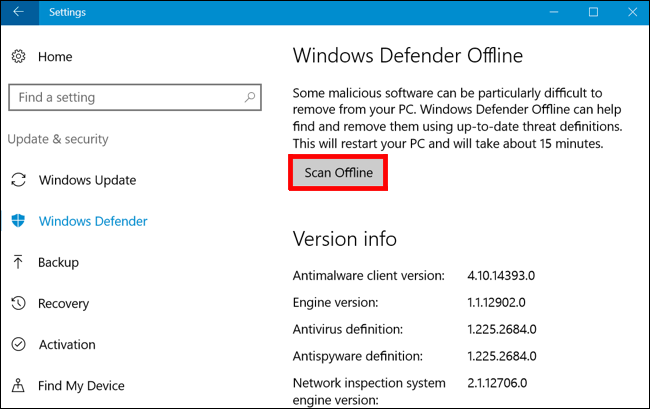Click the Scan Offline button
Image resolution: width=650 pixels, height=409 pixels.
(338, 172)
